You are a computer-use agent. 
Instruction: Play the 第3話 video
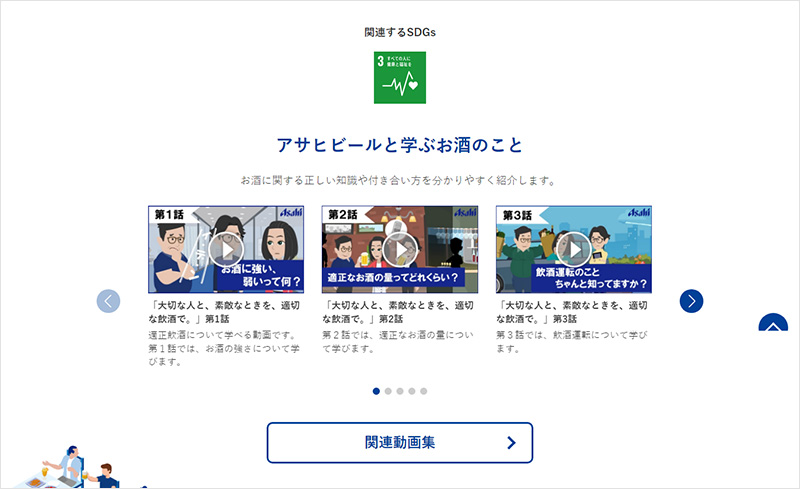click(573, 250)
